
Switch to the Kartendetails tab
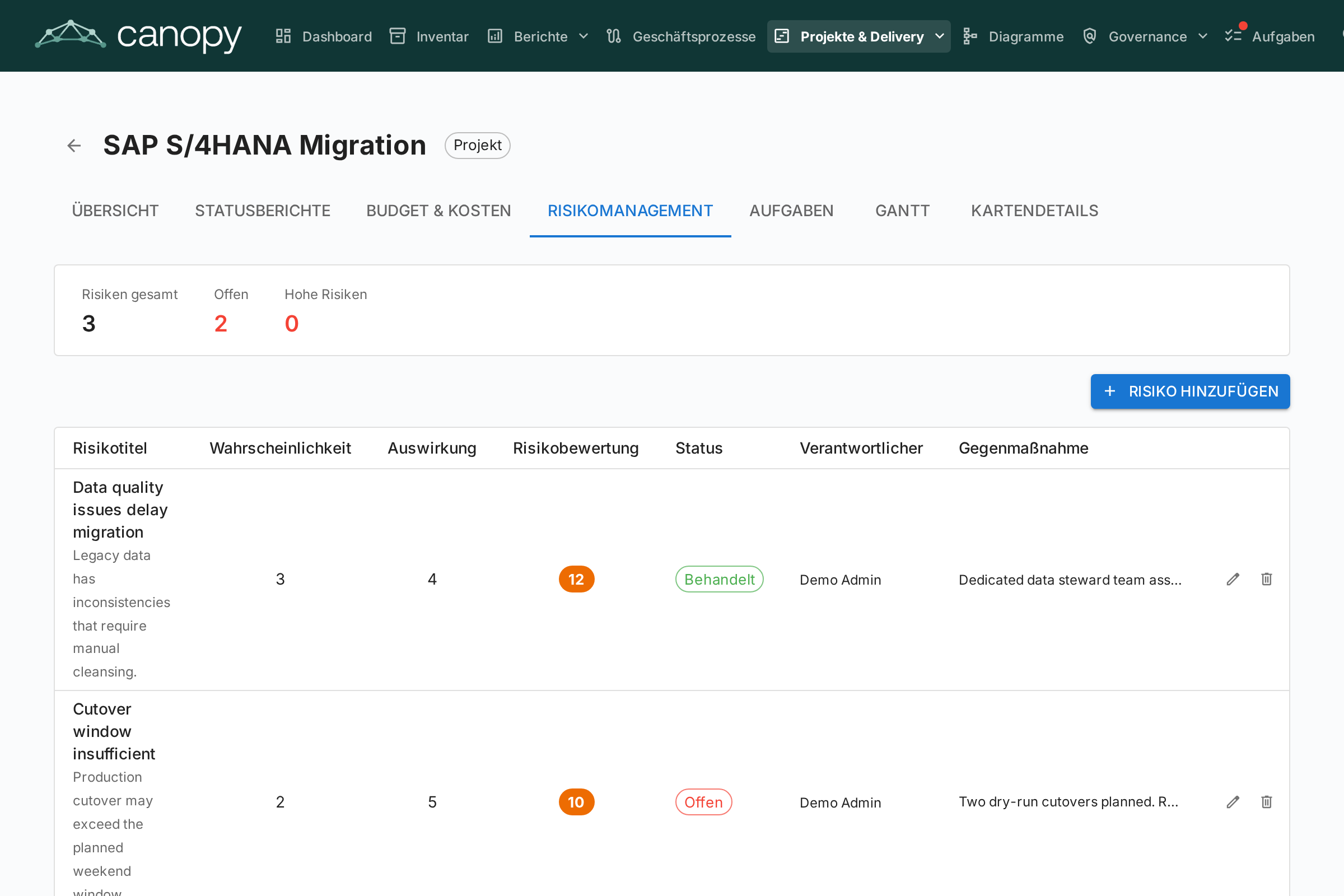click(x=1034, y=211)
